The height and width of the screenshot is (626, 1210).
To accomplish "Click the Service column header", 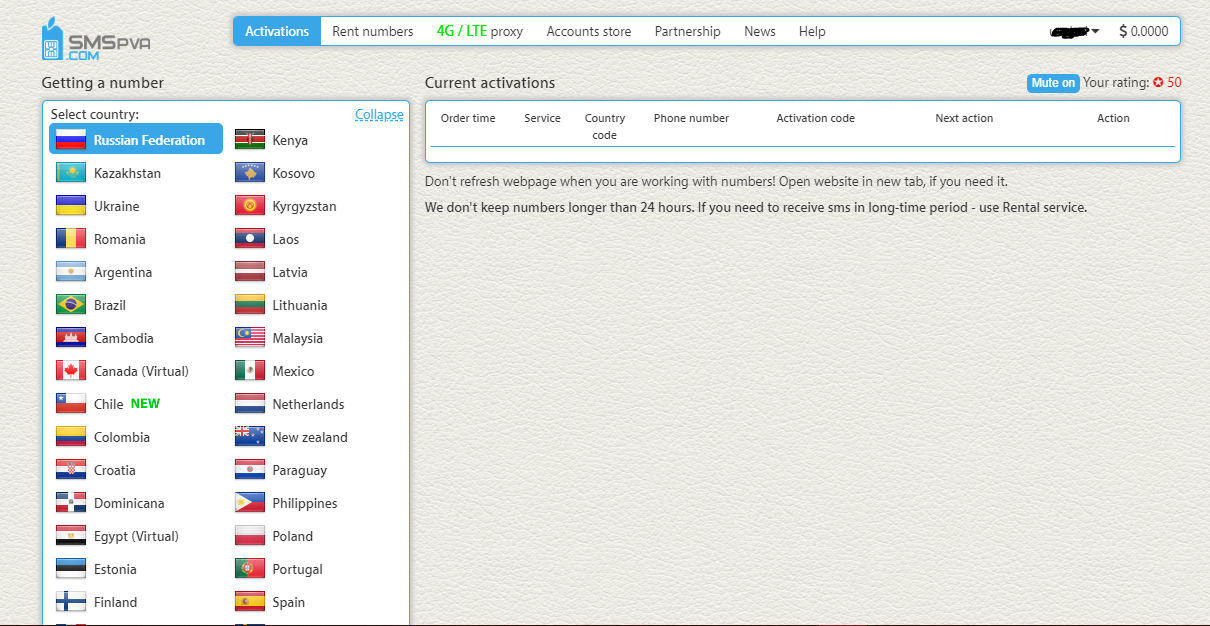I will tap(542, 118).
